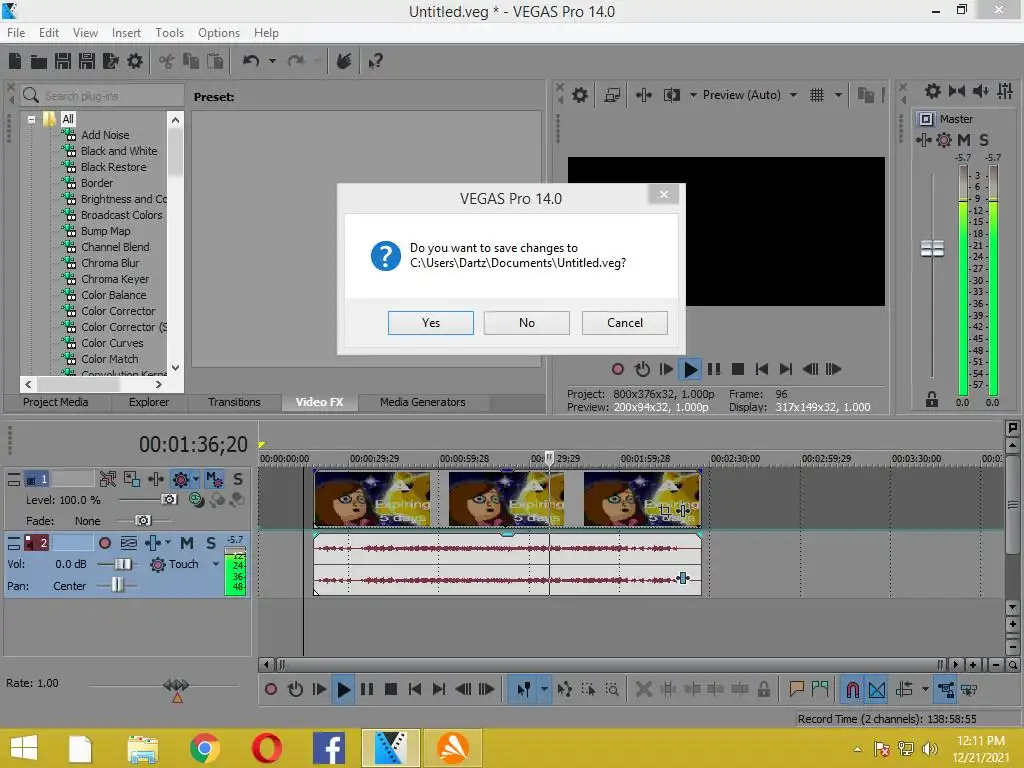
Task: Switch to the Transitions tab
Action: click(x=234, y=402)
